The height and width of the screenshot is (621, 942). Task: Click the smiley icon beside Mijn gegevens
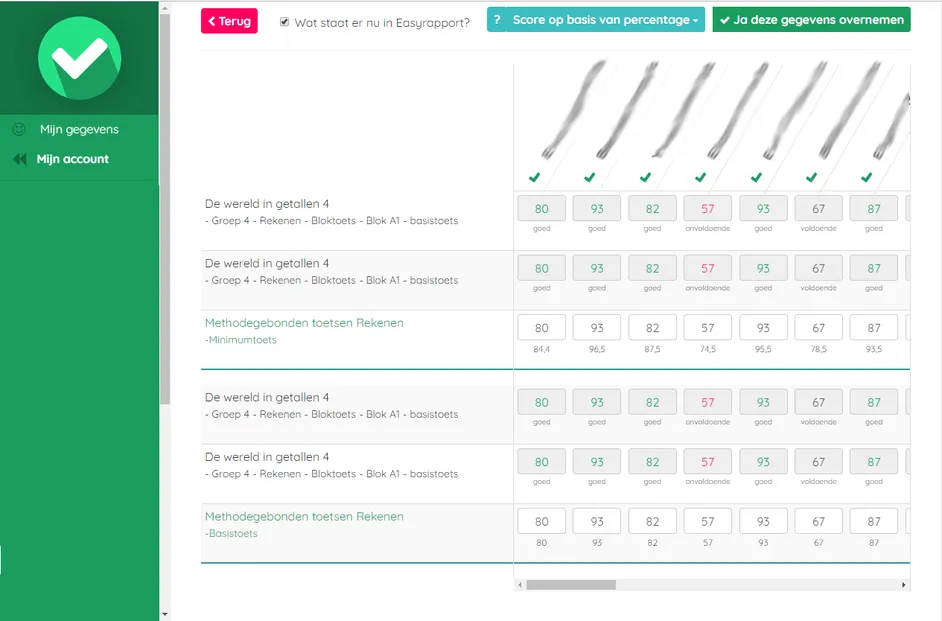pyautogui.click(x=19, y=129)
